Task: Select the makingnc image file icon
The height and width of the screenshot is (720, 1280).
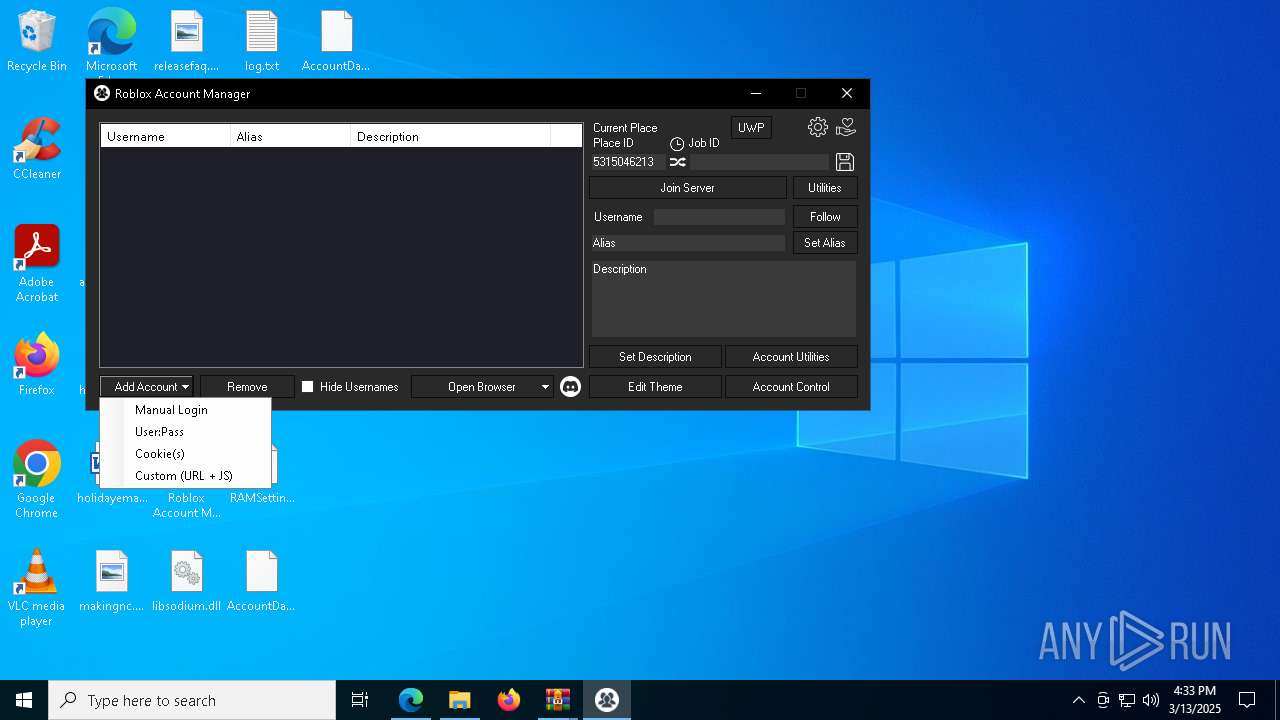Action: (112, 581)
